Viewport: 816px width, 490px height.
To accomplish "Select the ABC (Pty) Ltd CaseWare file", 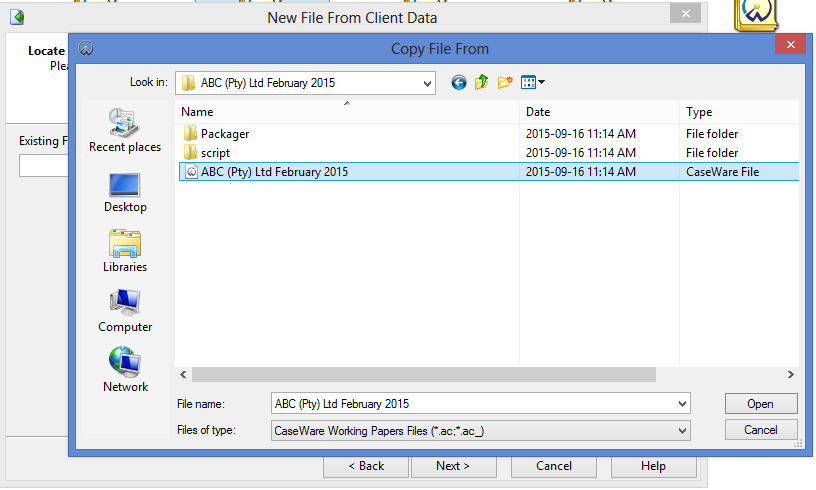I will [x=274, y=172].
